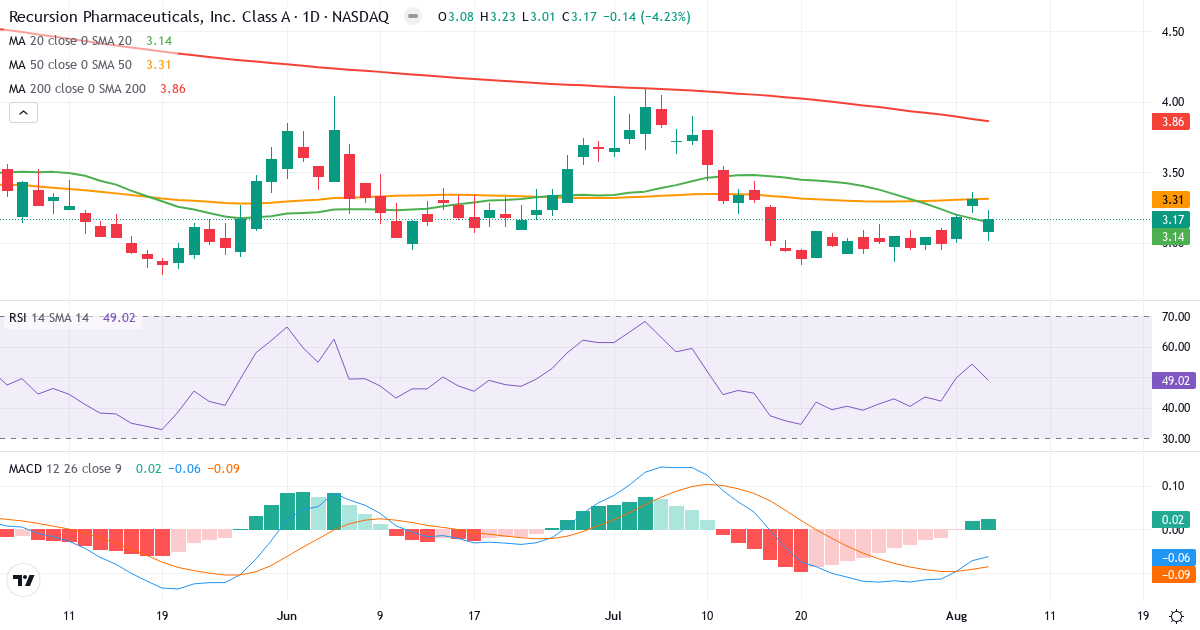Click the C3.17 close value
Viewport: 1200px width, 630px height.
pos(580,17)
